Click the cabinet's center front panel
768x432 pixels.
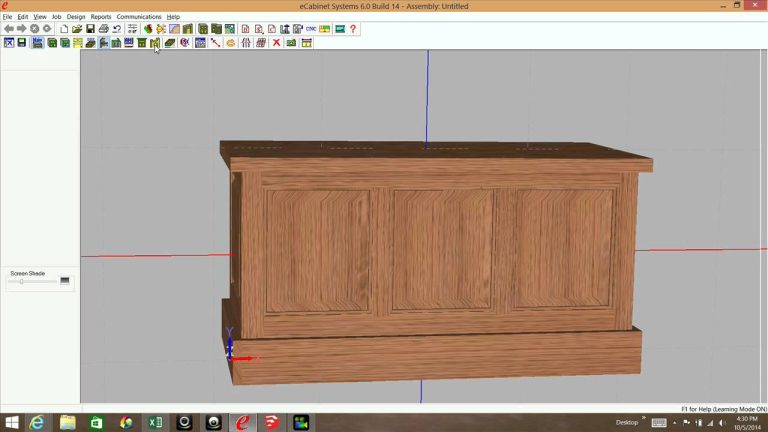click(442, 249)
